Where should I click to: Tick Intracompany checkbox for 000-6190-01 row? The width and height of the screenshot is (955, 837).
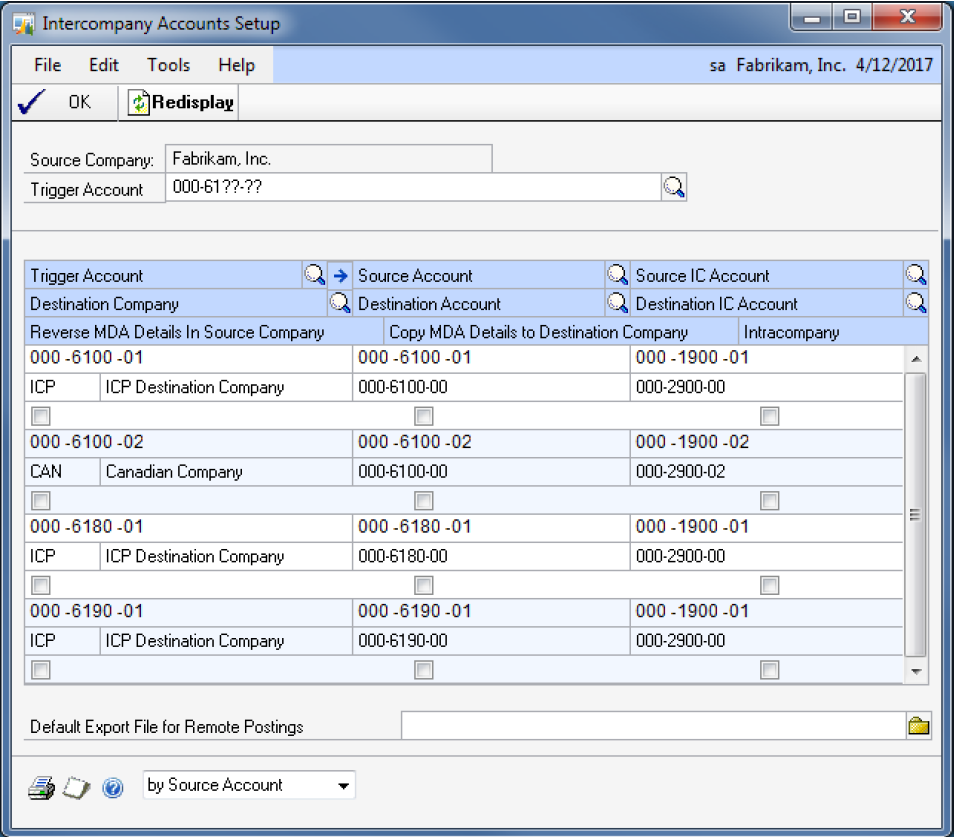(x=769, y=669)
